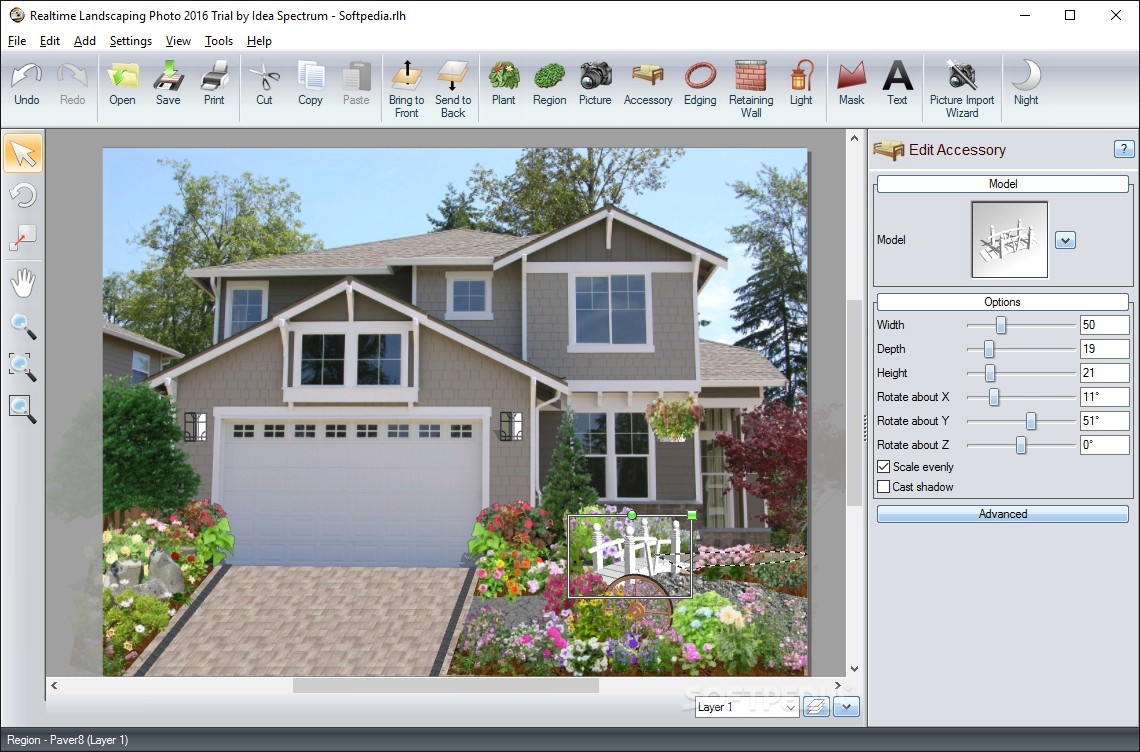This screenshot has width=1140, height=752.
Task: Click the canvas vertical scroll down arrow
Action: [854, 669]
